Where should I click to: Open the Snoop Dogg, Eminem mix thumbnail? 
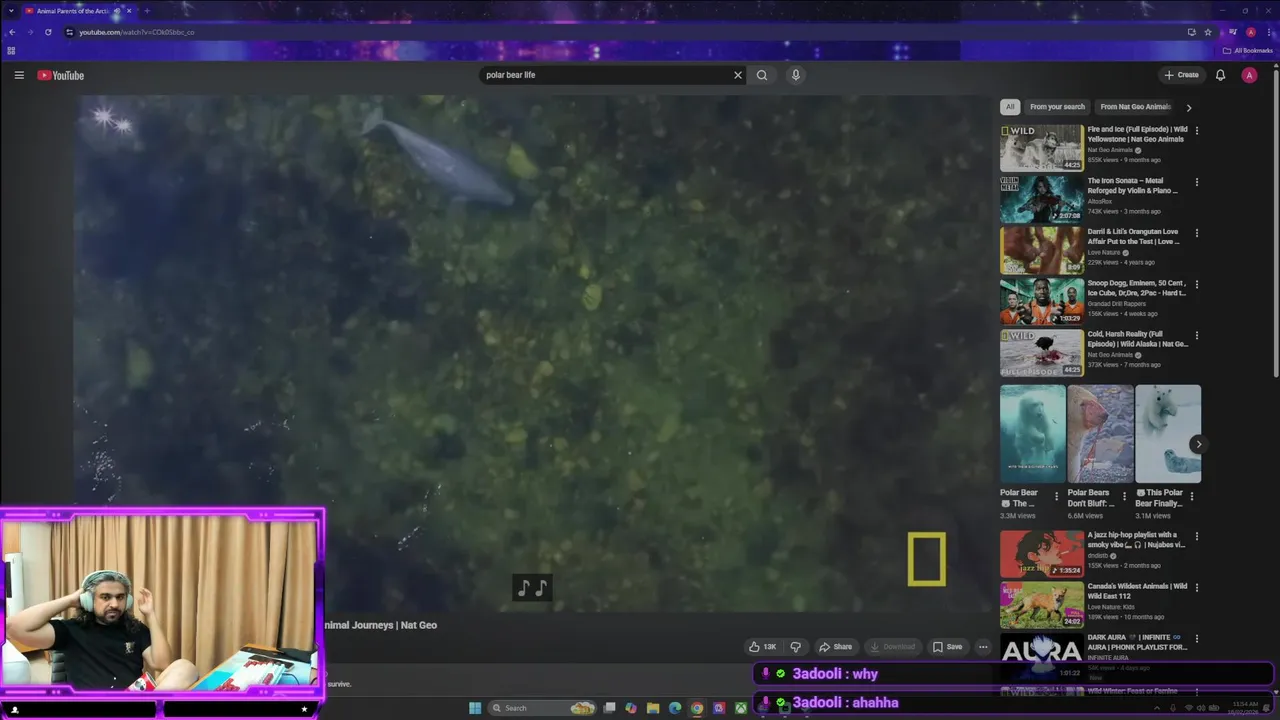1041,301
